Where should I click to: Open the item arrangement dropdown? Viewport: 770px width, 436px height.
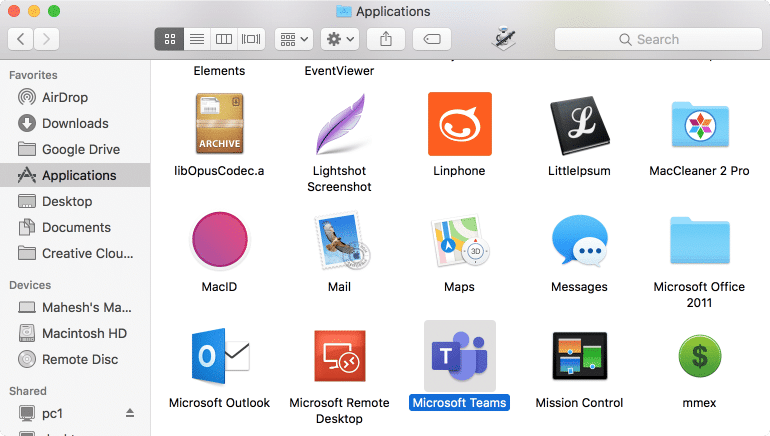click(x=294, y=39)
